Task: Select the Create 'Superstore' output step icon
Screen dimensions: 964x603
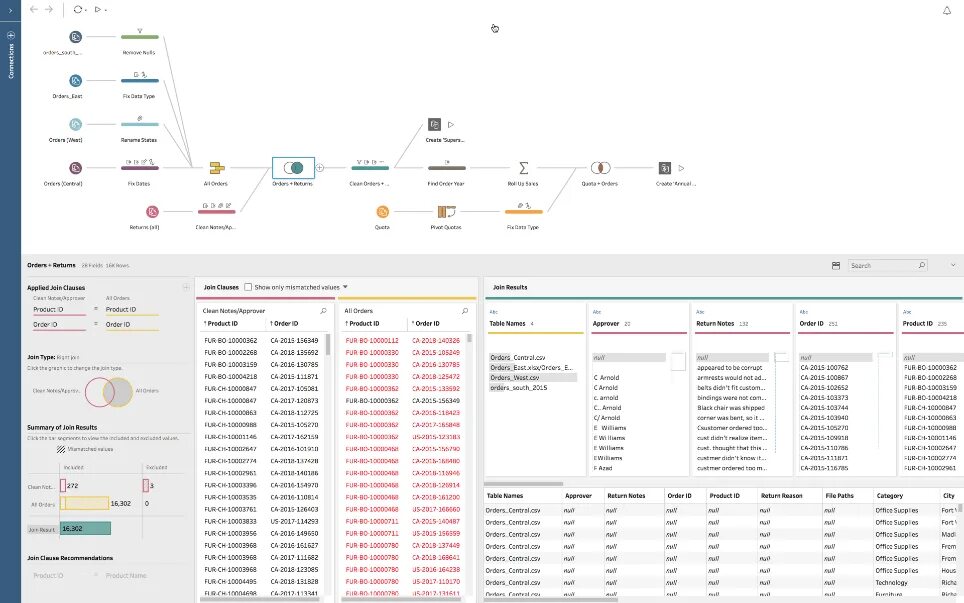Action: tap(435, 124)
